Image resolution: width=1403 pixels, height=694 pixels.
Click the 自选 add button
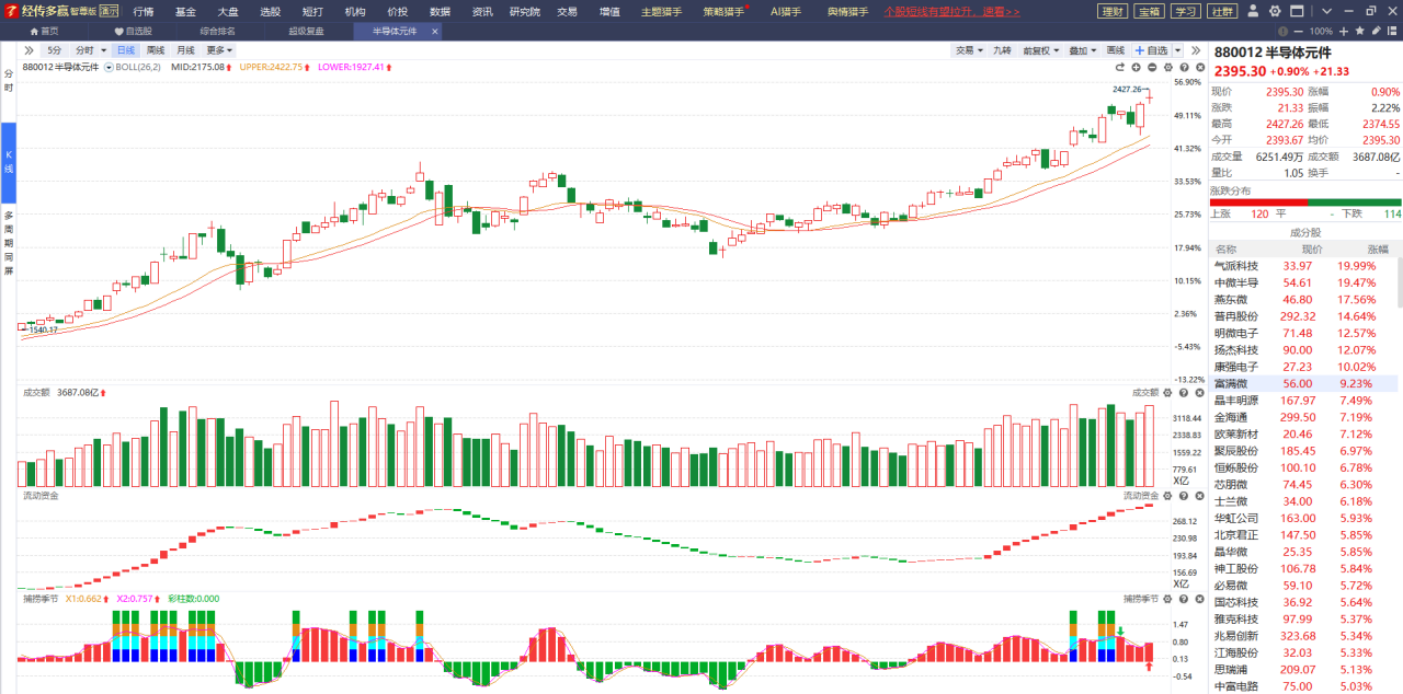point(1151,50)
